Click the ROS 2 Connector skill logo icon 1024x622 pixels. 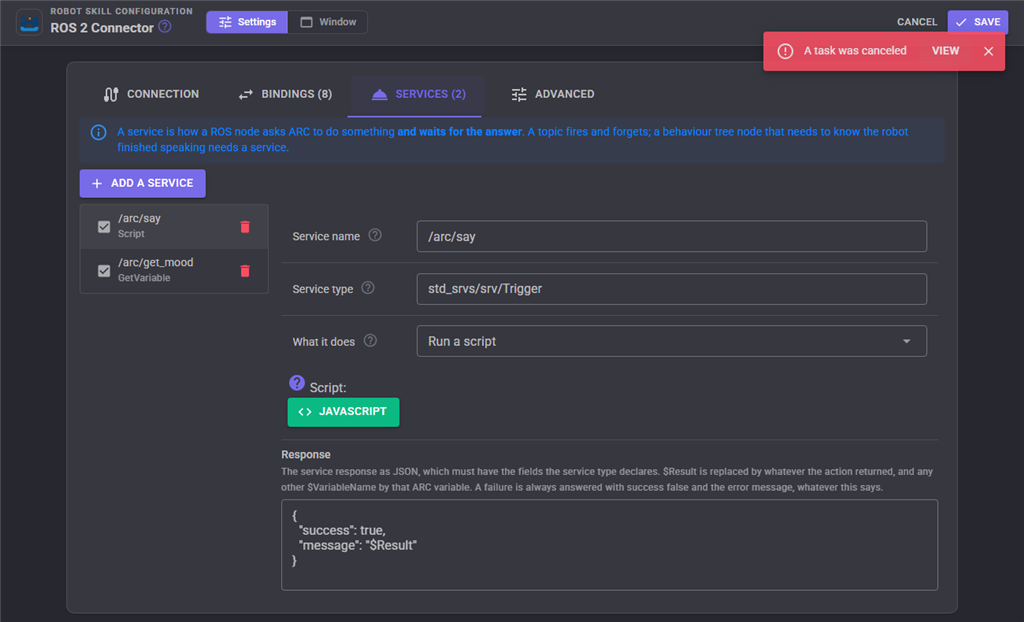[29, 22]
